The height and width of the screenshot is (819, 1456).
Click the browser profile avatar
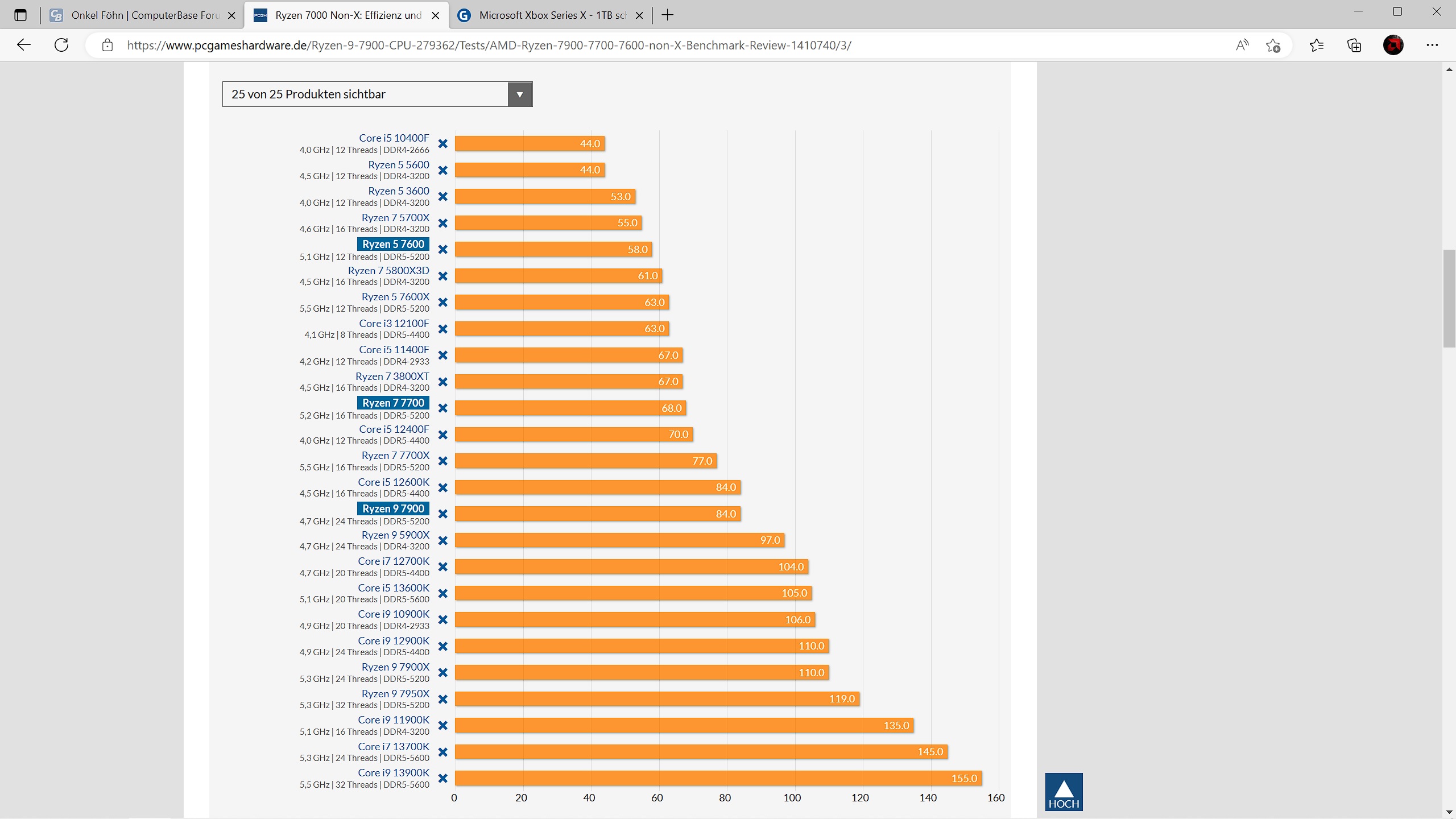[x=1393, y=45]
